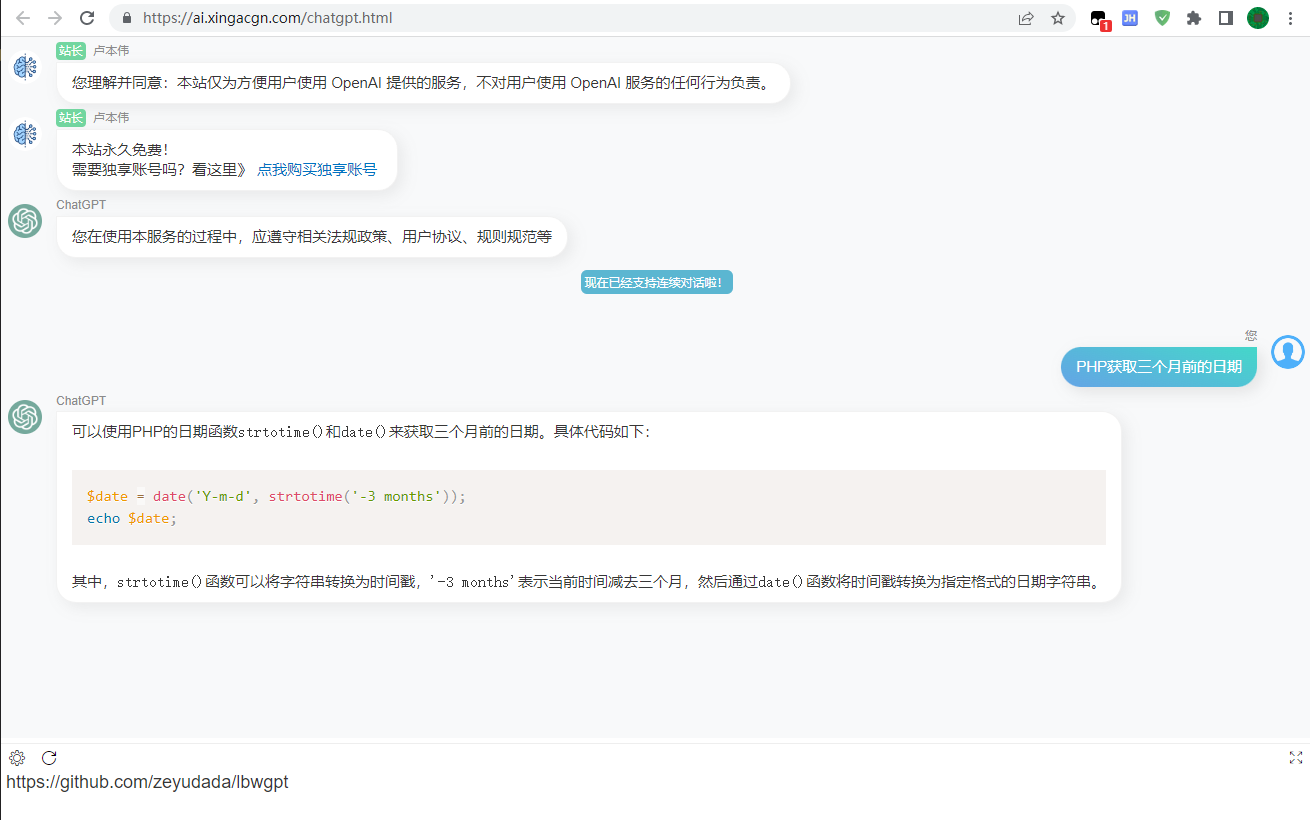Bookmark the page with the star icon
This screenshot has width=1310, height=820.
1058,18
